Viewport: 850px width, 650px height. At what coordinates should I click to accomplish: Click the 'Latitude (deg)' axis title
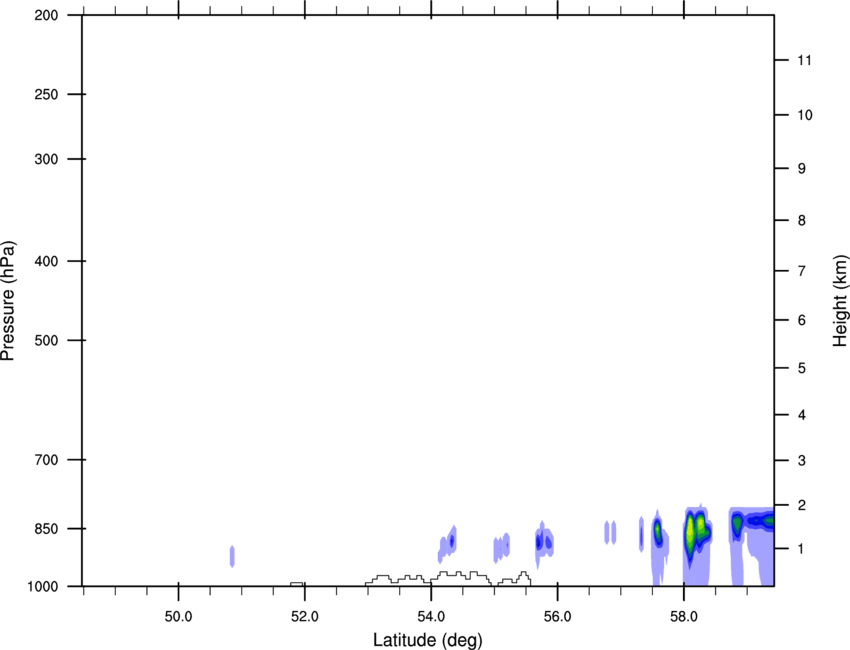pyautogui.click(x=427, y=640)
